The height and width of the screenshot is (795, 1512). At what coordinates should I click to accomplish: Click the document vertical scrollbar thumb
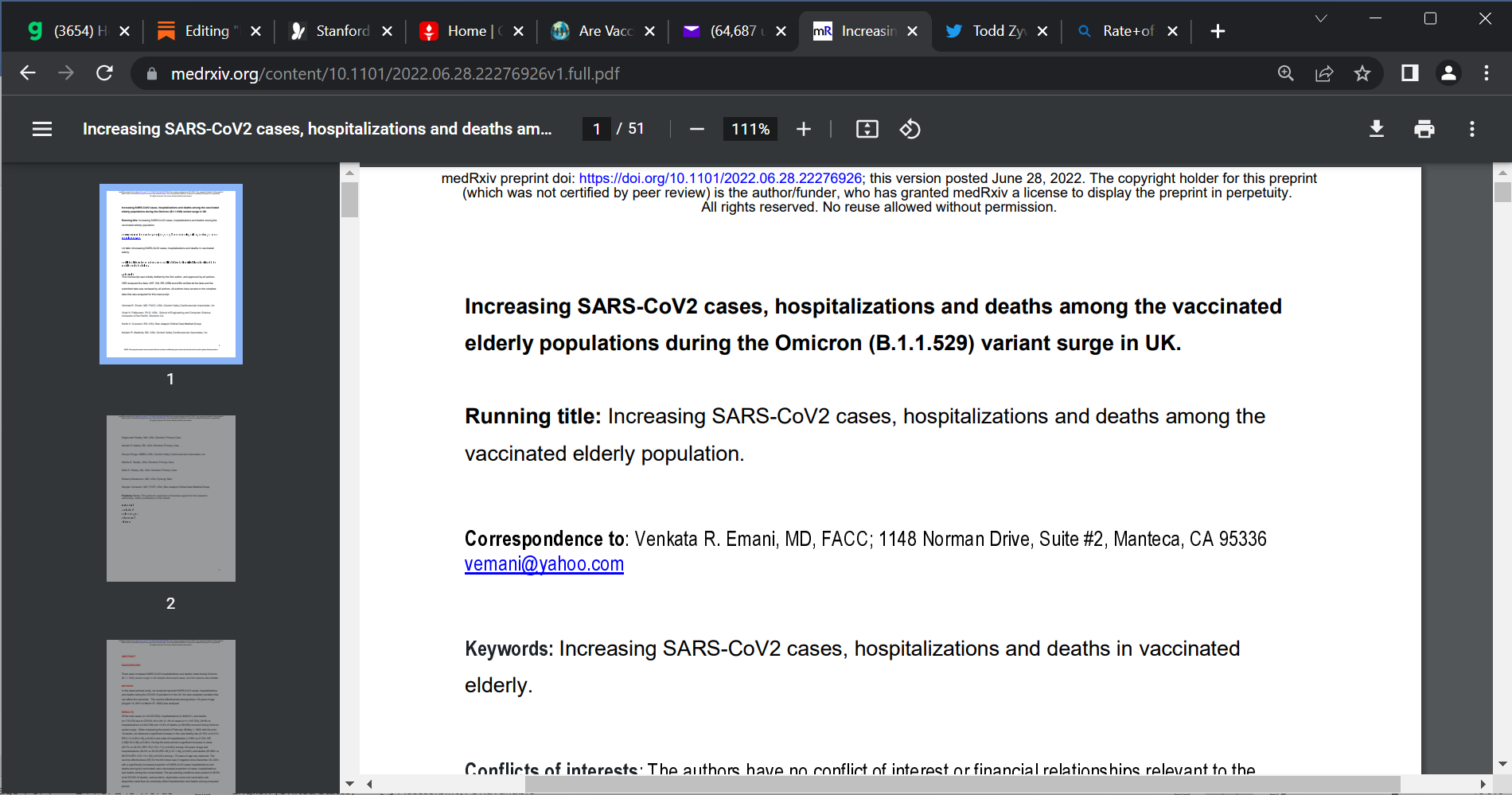point(1502,192)
